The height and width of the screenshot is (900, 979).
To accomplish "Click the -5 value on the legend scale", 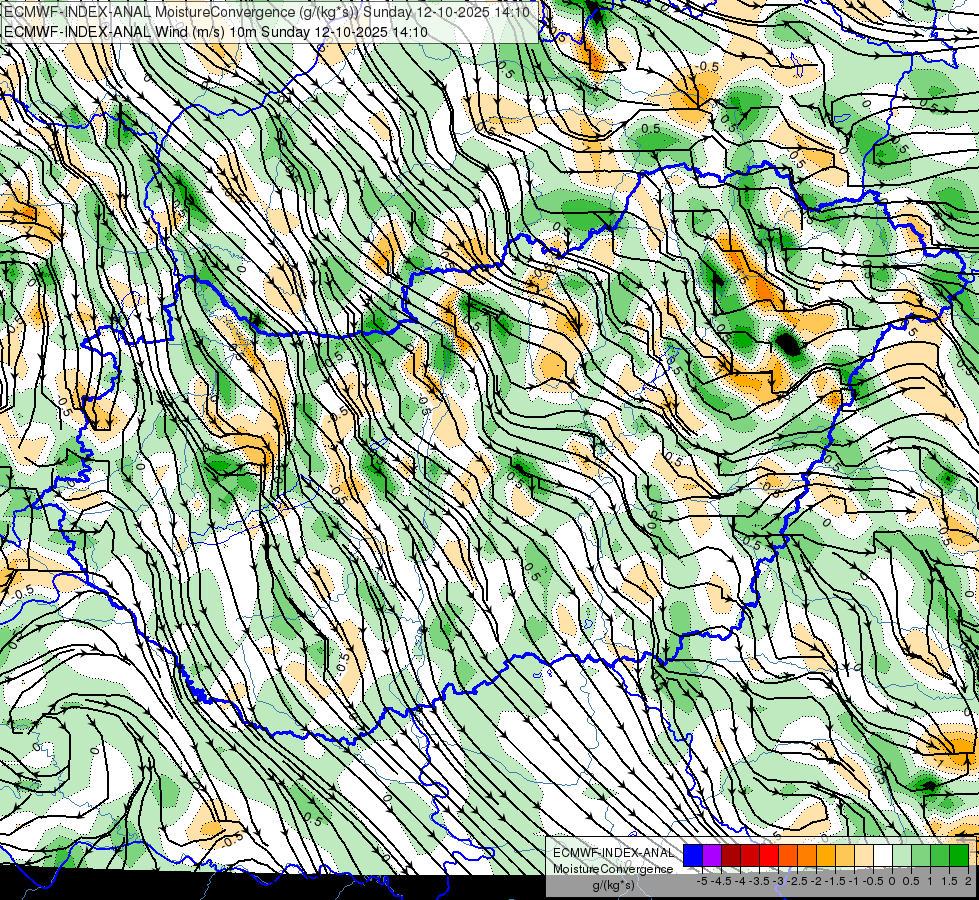I will [702, 881].
